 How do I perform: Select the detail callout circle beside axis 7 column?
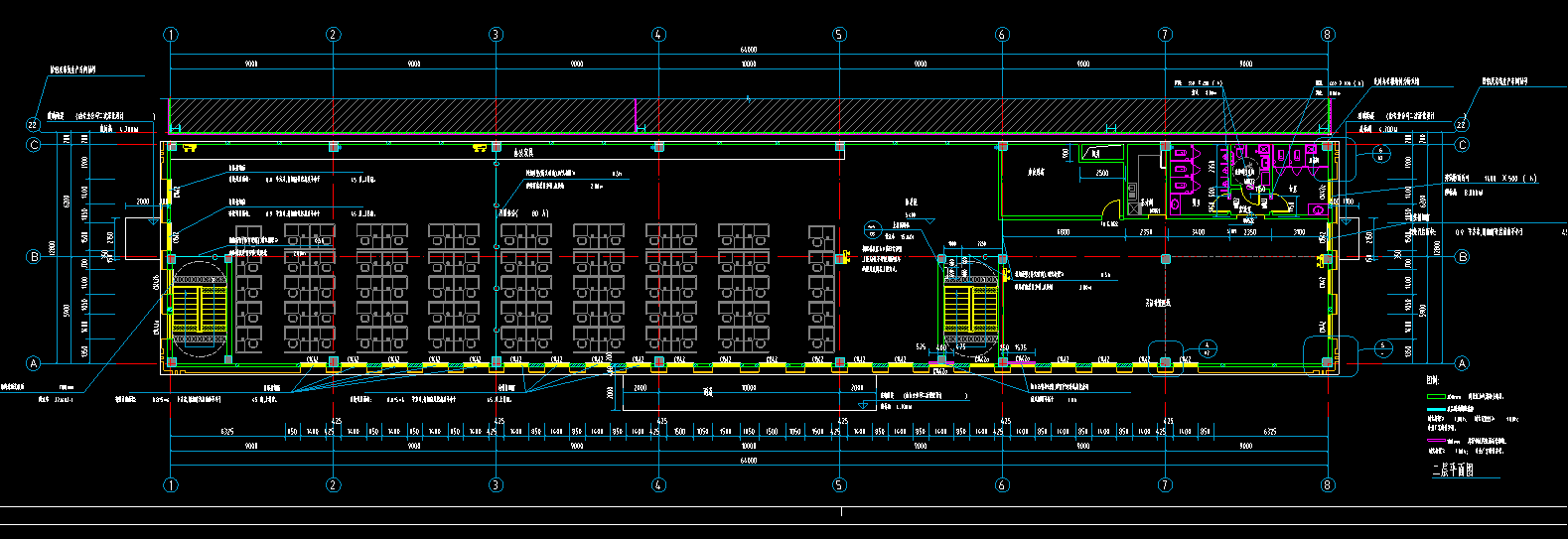[1207, 349]
